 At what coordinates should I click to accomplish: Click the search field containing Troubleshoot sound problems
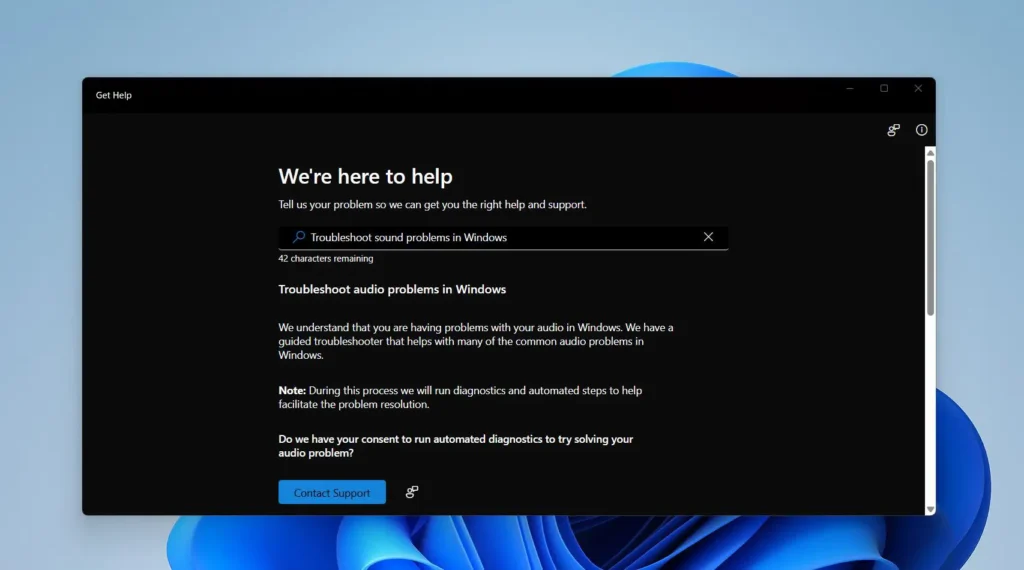(503, 238)
